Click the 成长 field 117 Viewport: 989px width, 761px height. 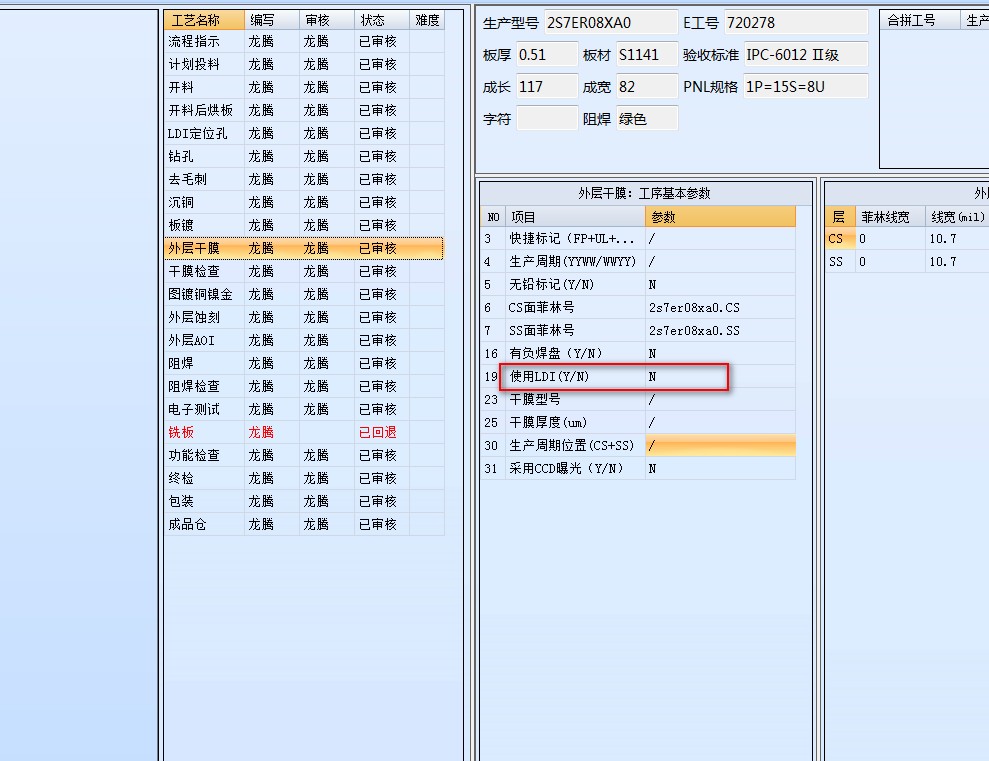click(547, 87)
